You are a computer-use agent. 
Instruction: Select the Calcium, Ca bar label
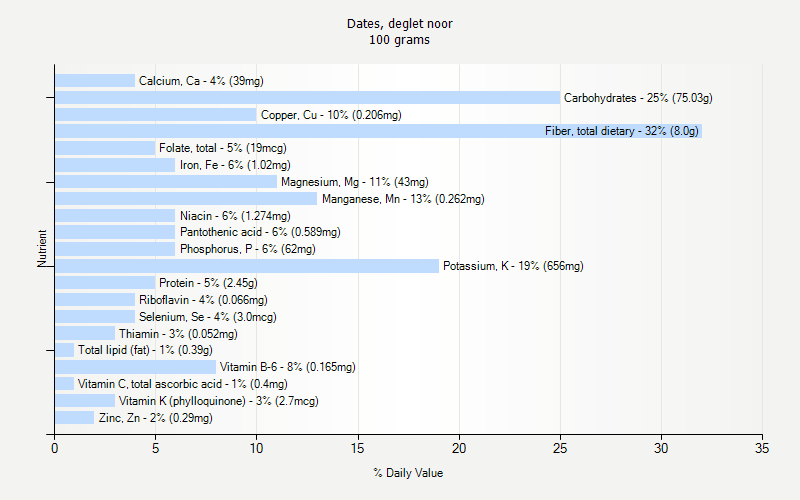pyautogui.click(x=201, y=81)
